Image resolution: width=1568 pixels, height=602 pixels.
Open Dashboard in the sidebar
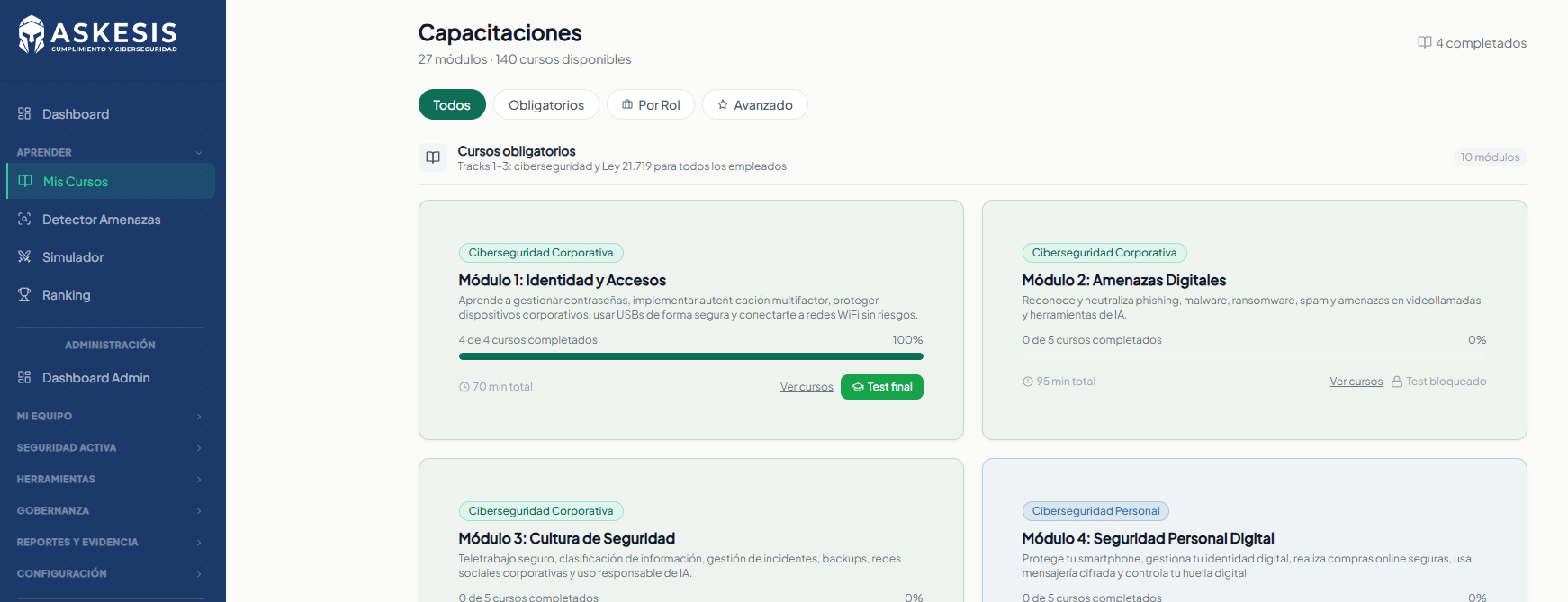point(110,114)
